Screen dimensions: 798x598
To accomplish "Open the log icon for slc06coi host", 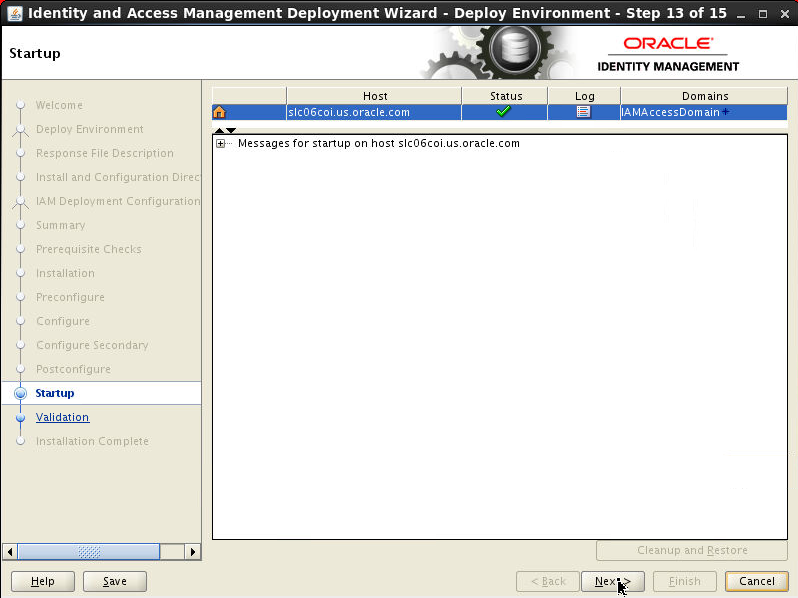I will [x=583, y=111].
